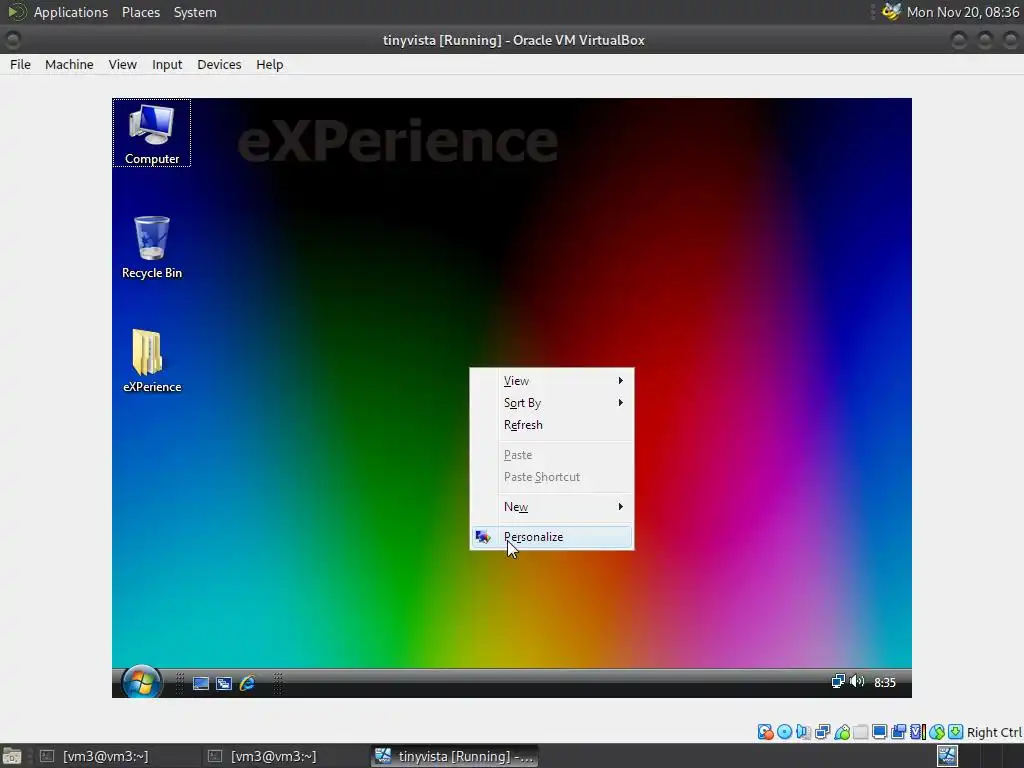
Task: Click the greyed Paste entry
Action: (552, 455)
